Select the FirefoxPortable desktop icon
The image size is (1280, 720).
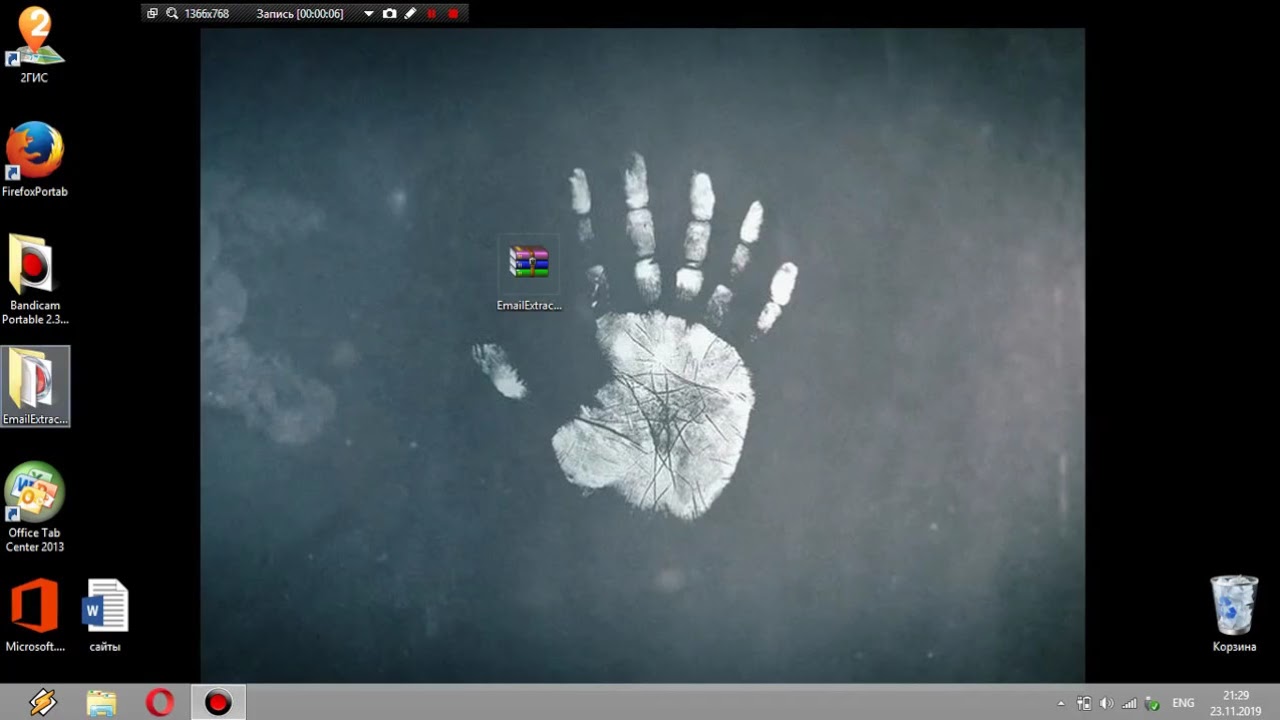click(x=34, y=158)
